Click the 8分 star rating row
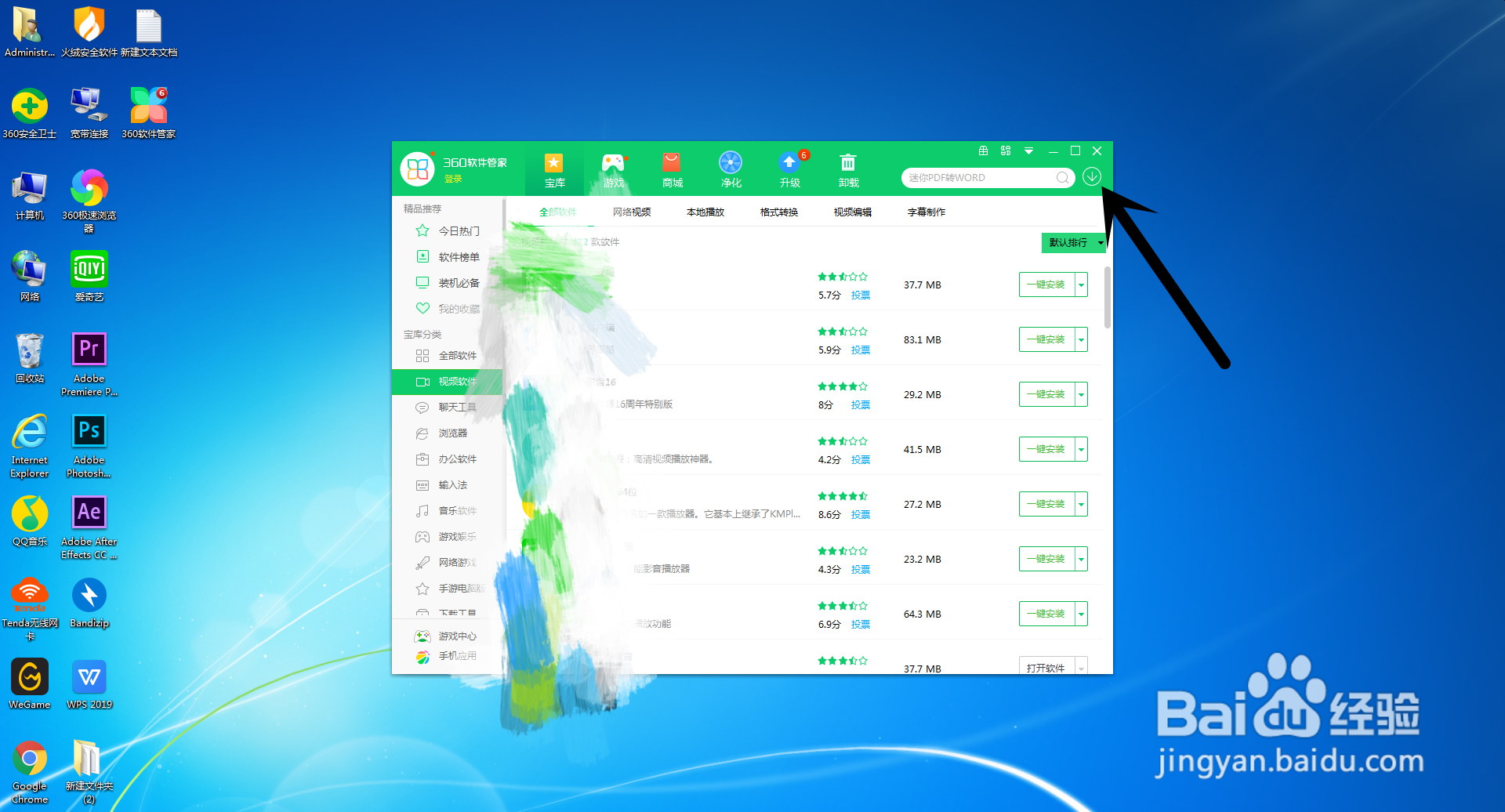The image size is (1505, 812). point(843,386)
